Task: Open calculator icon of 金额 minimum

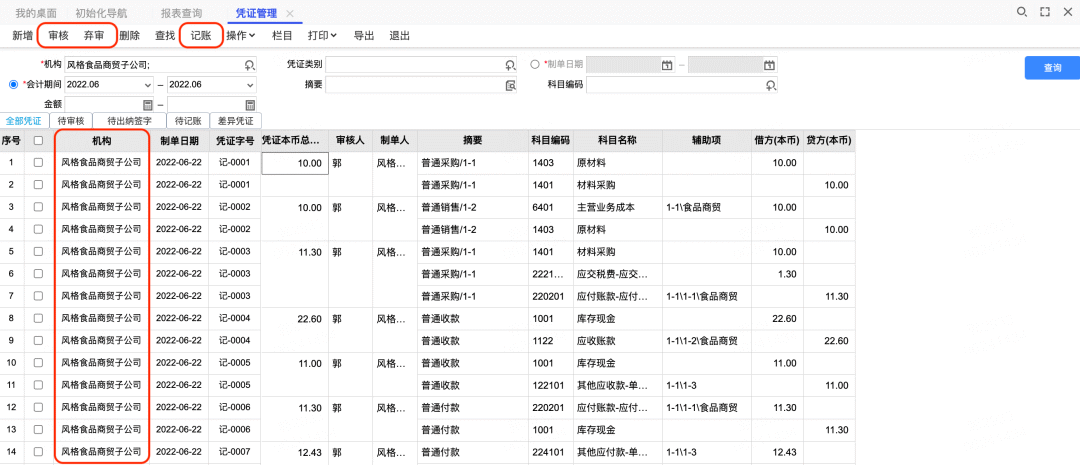Action: point(147,105)
